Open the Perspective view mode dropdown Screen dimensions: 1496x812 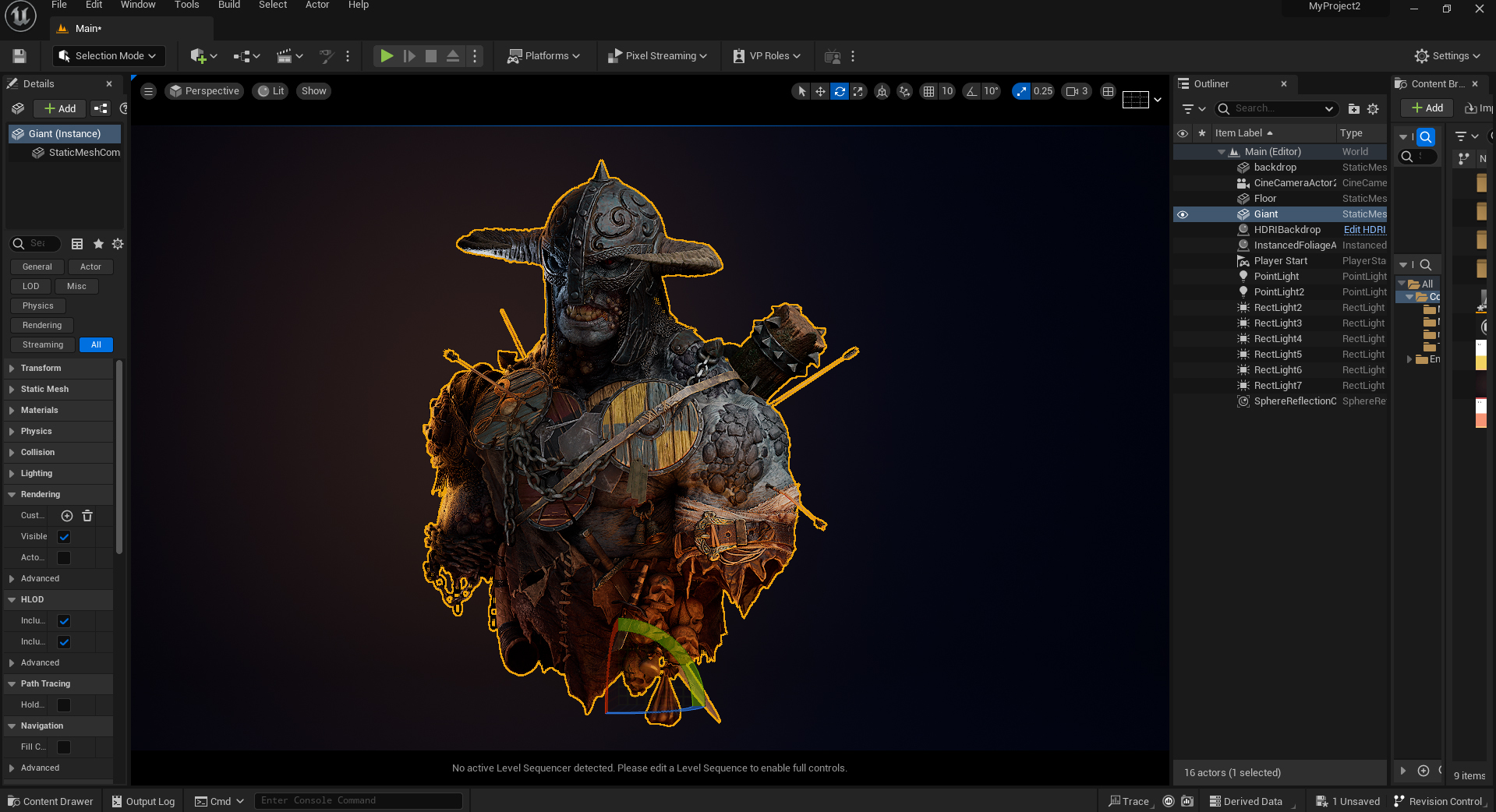pos(204,91)
